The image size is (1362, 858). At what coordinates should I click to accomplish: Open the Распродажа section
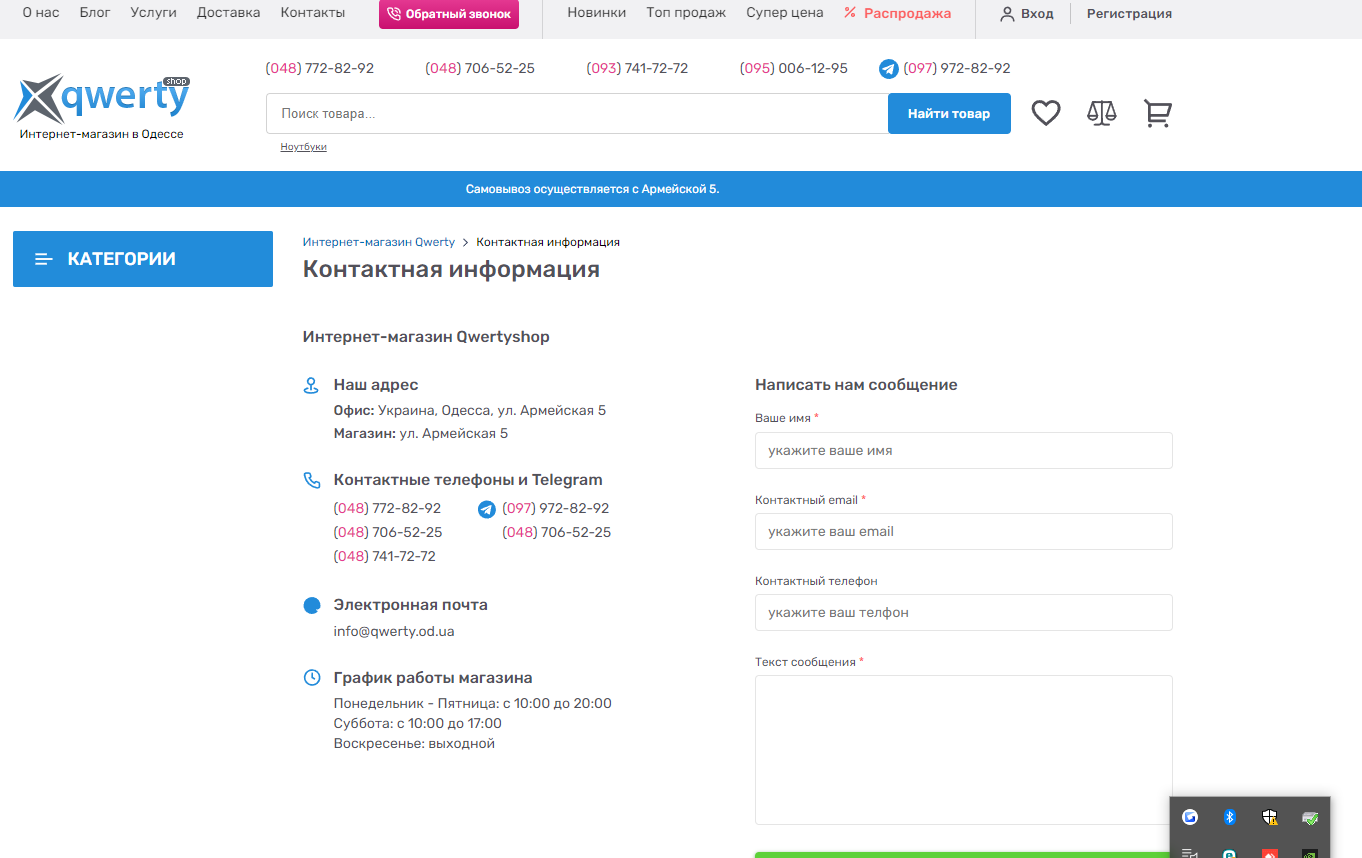coord(897,13)
